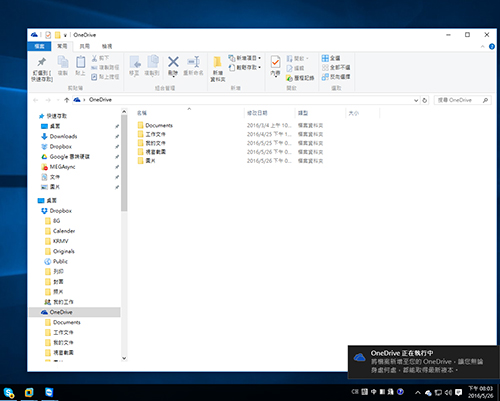Image resolution: width=500 pixels, height=401 pixels.
Task: Show hidden system tray icons chevron
Action: [x=417, y=392]
